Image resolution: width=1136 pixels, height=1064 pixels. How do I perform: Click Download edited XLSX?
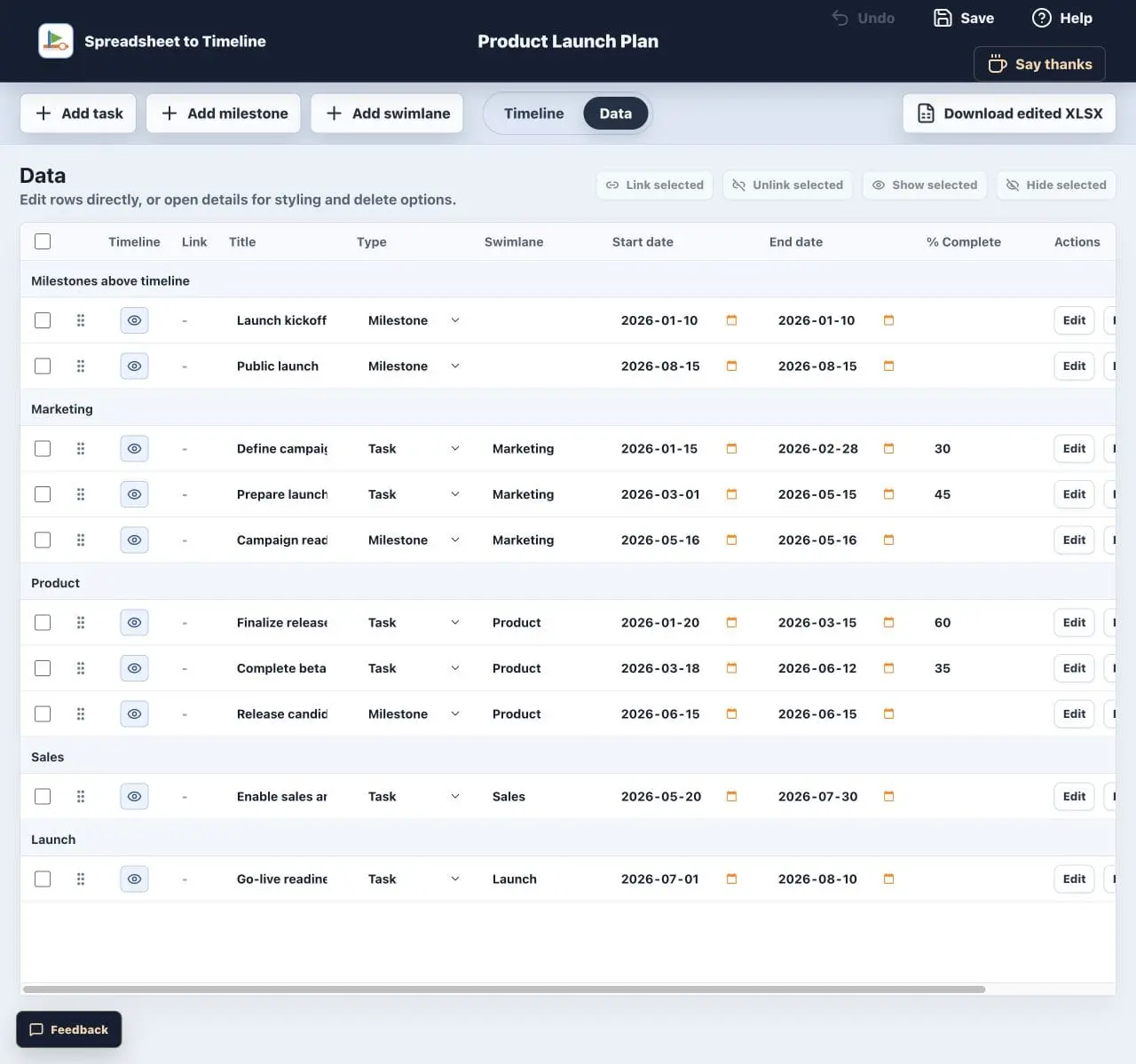(x=1009, y=114)
